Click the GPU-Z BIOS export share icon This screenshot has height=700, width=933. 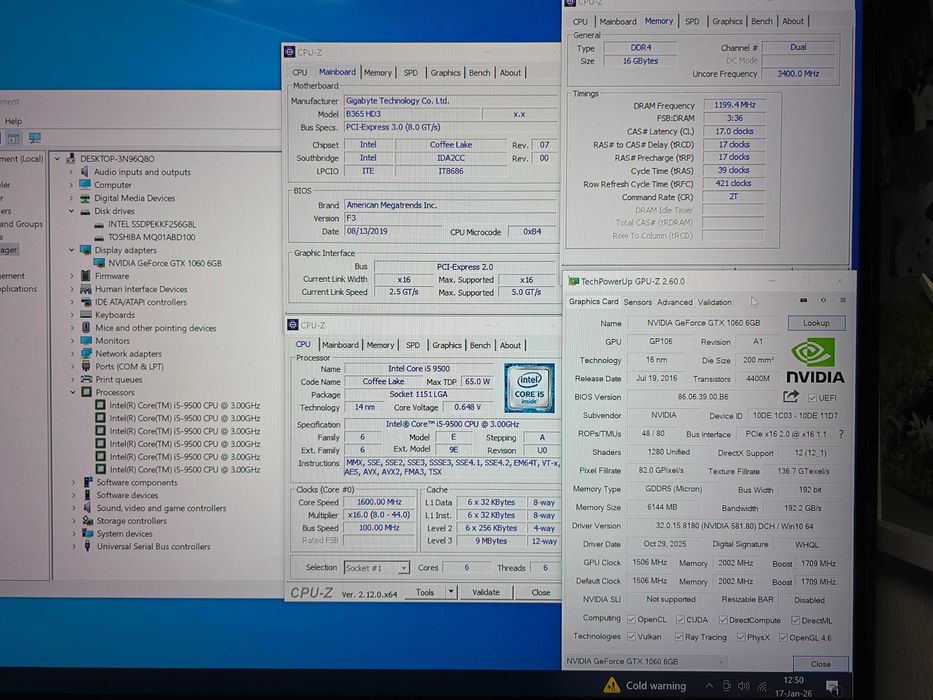click(x=791, y=396)
